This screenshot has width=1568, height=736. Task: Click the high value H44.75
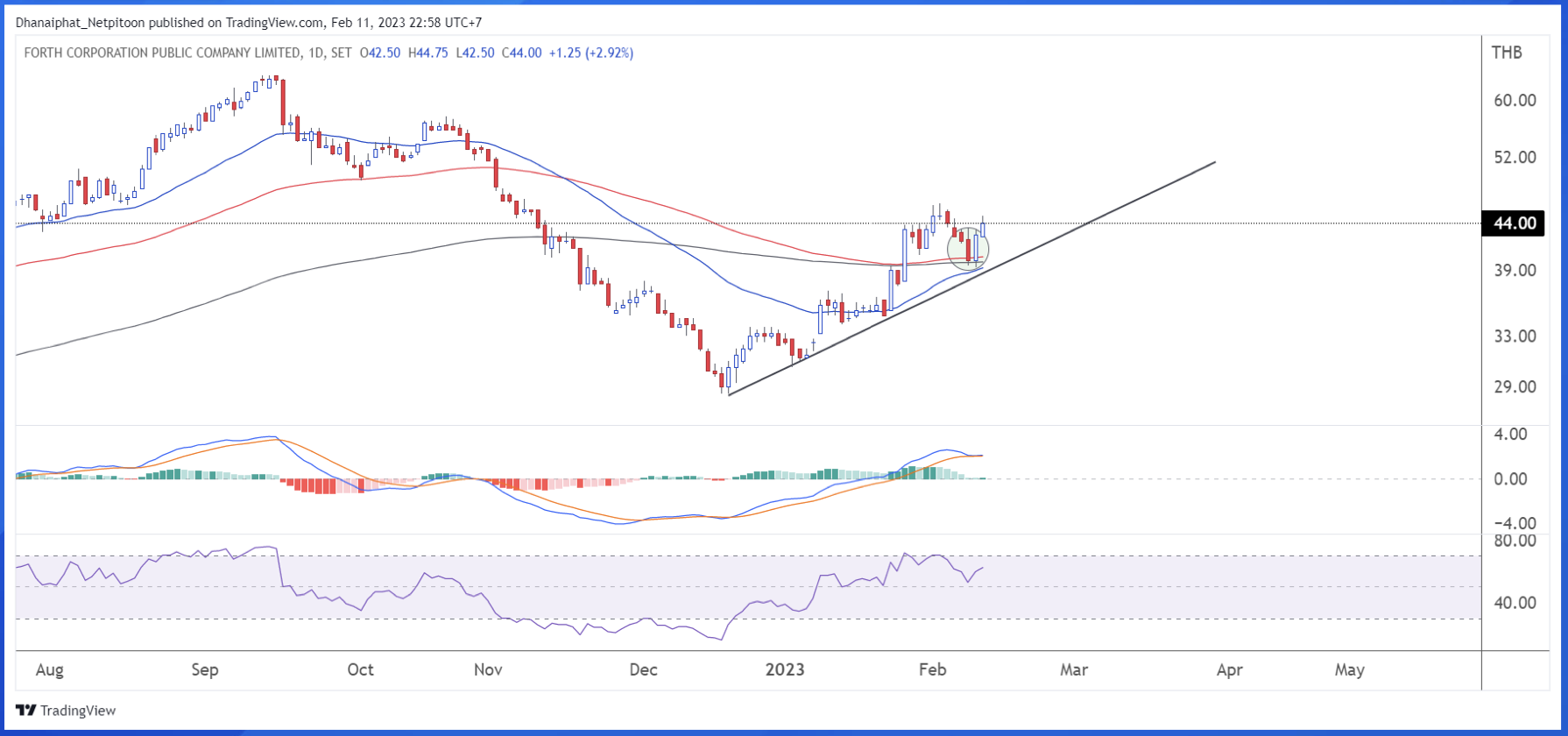[427, 53]
